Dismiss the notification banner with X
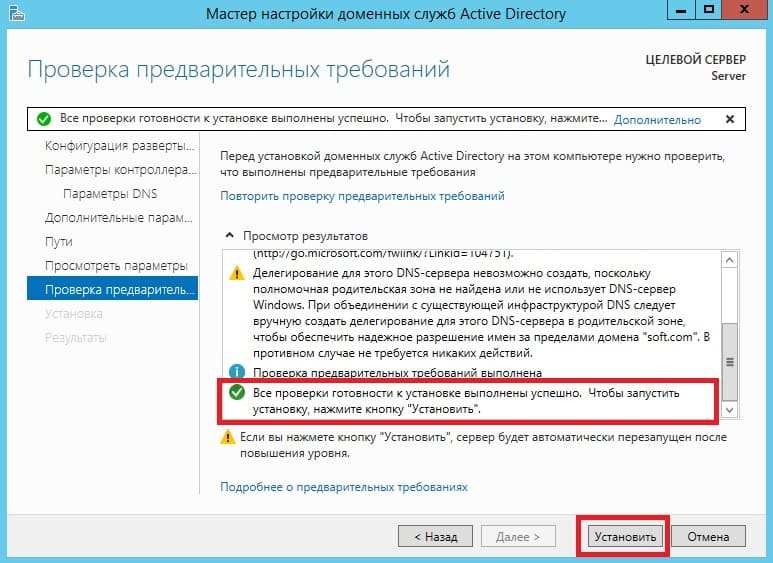The image size is (773, 563). [x=730, y=119]
